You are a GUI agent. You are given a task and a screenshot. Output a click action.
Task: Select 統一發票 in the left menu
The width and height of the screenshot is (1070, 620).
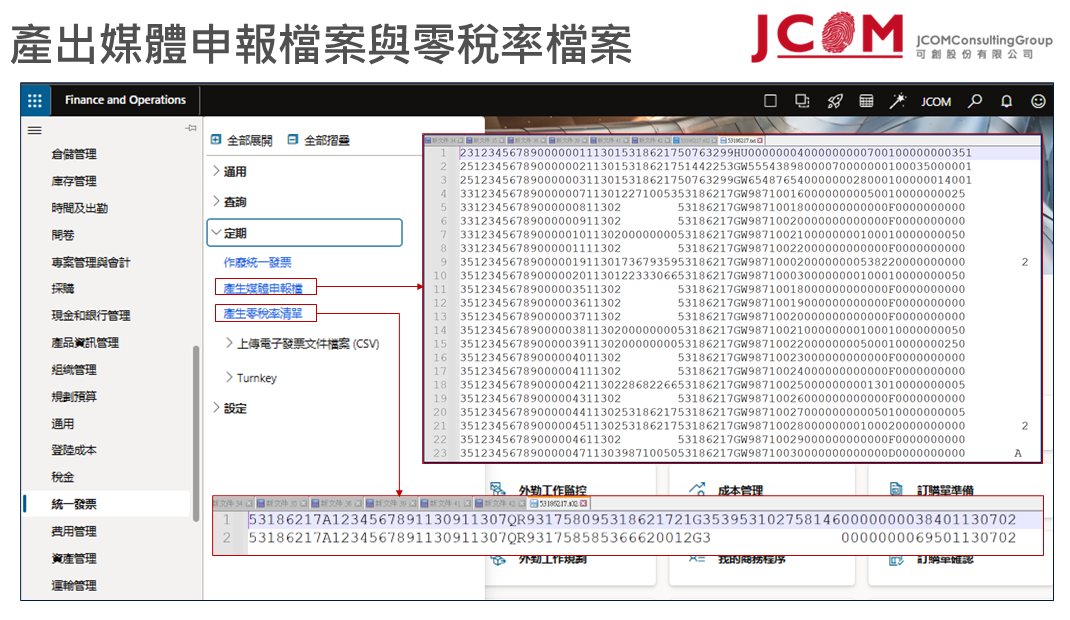pos(74,504)
